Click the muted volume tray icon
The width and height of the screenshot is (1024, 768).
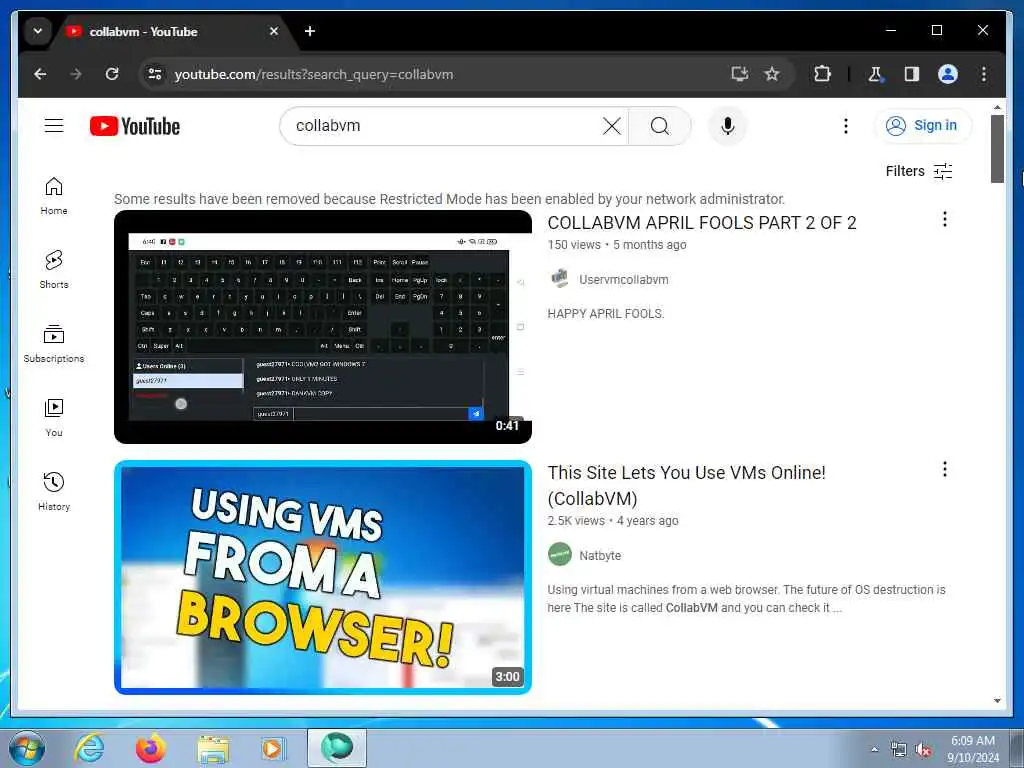click(923, 750)
